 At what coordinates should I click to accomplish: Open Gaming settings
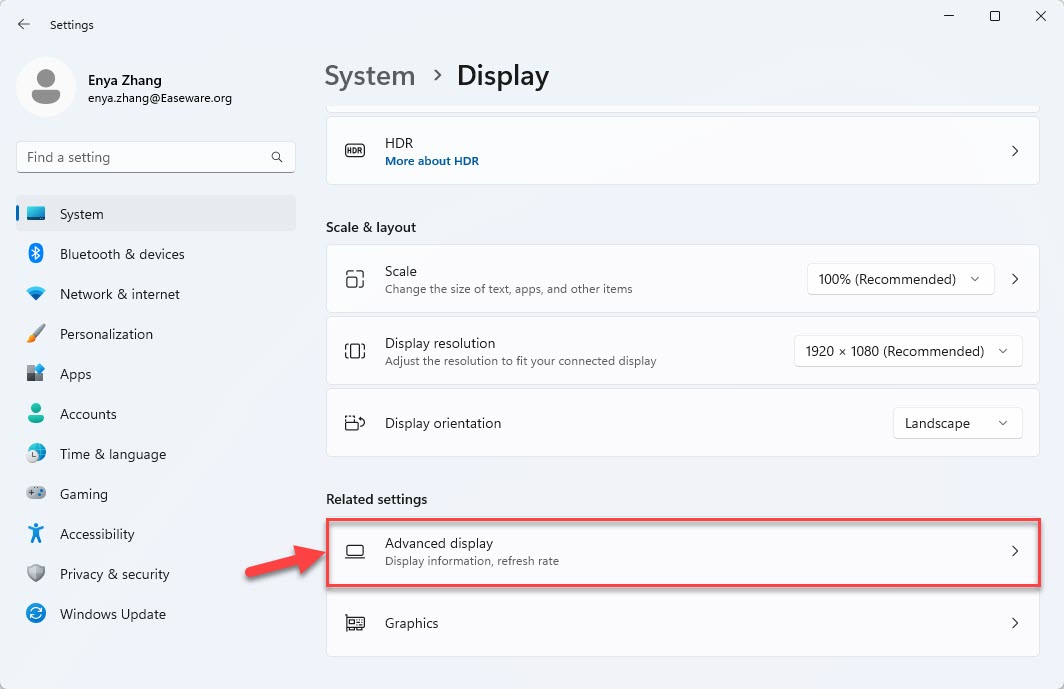156,494
